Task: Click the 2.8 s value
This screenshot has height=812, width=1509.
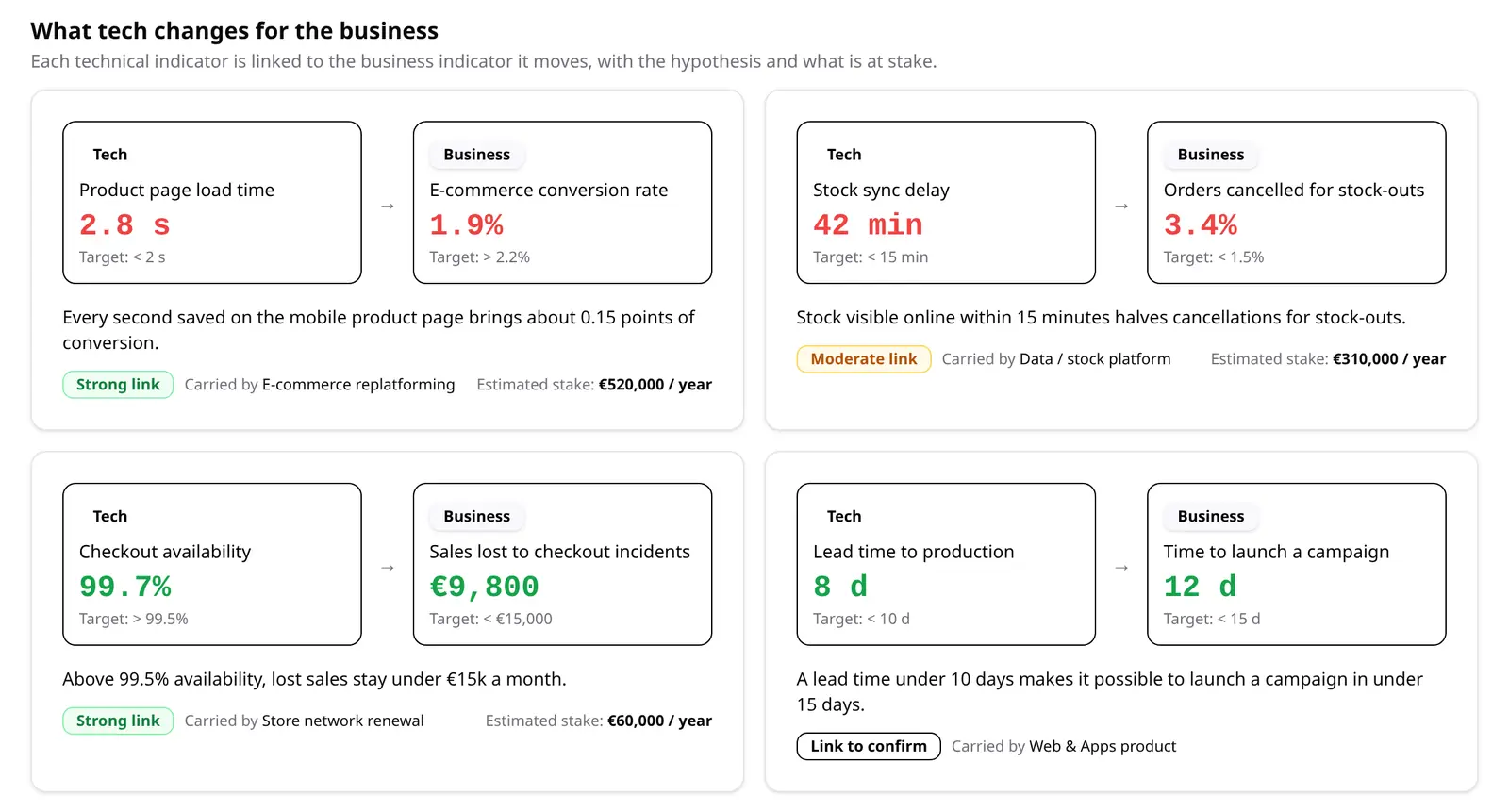Action: tap(124, 225)
